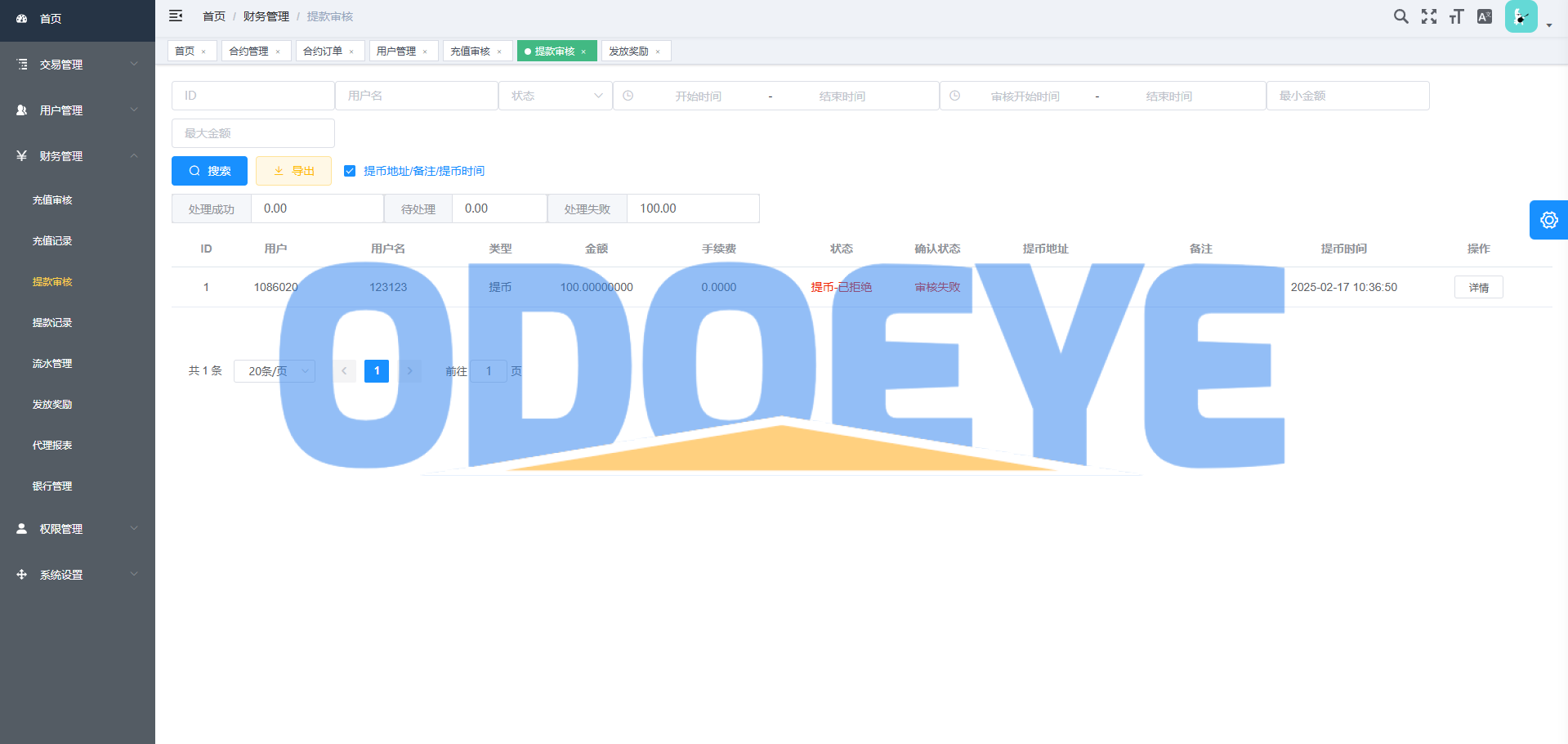Expand 系统设置 sidebar menu
Screen dimensions: 1568x744
point(78,575)
